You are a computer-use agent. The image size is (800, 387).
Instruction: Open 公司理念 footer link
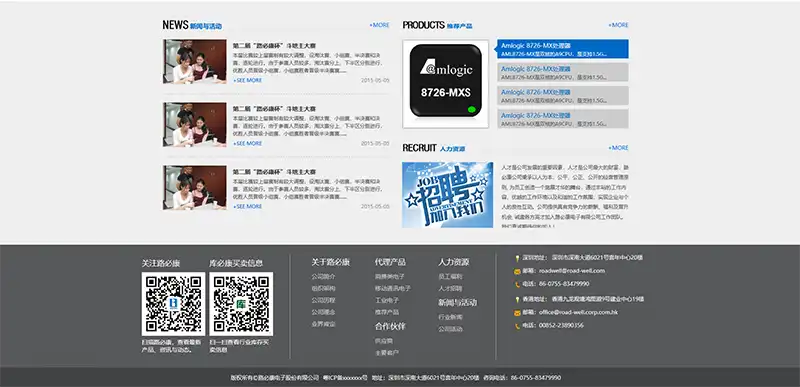[323, 312]
